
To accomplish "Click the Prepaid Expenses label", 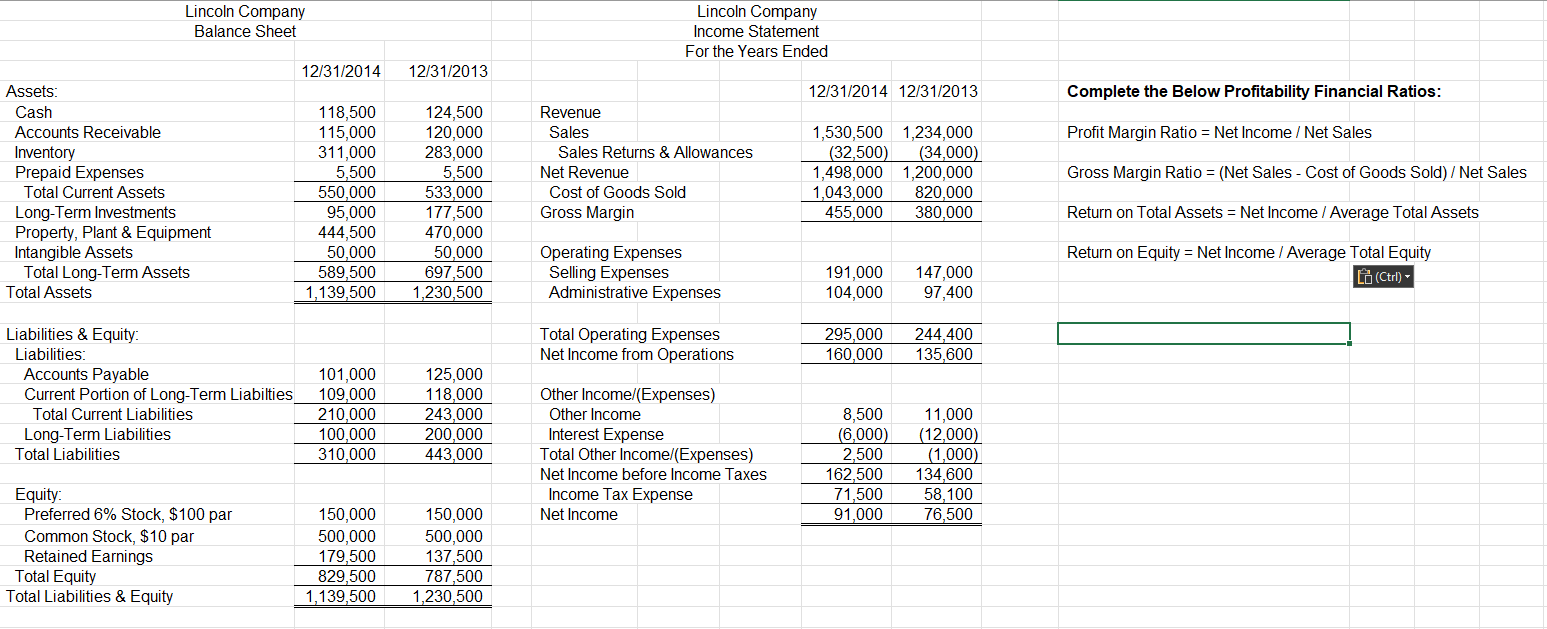I will coord(79,172).
